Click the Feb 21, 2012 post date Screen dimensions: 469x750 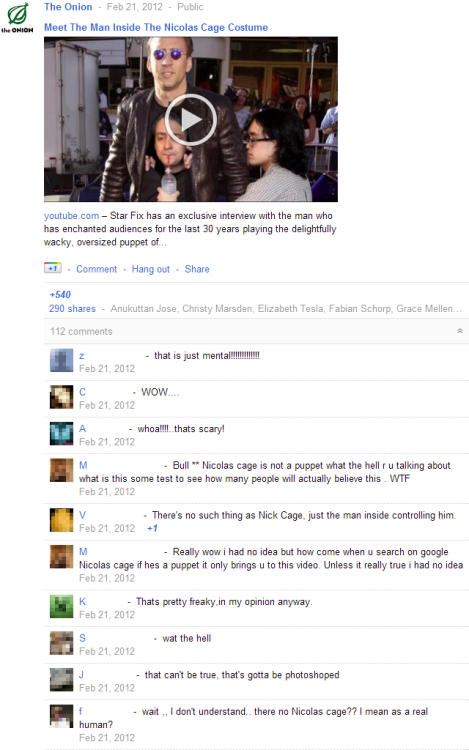pyautogui.click(x=134, y=7)
